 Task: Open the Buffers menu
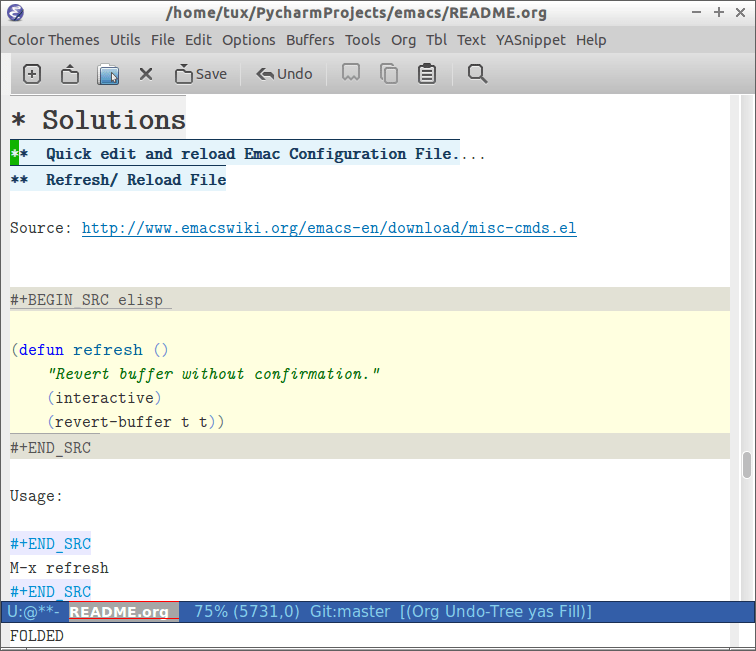click(310, 40)
